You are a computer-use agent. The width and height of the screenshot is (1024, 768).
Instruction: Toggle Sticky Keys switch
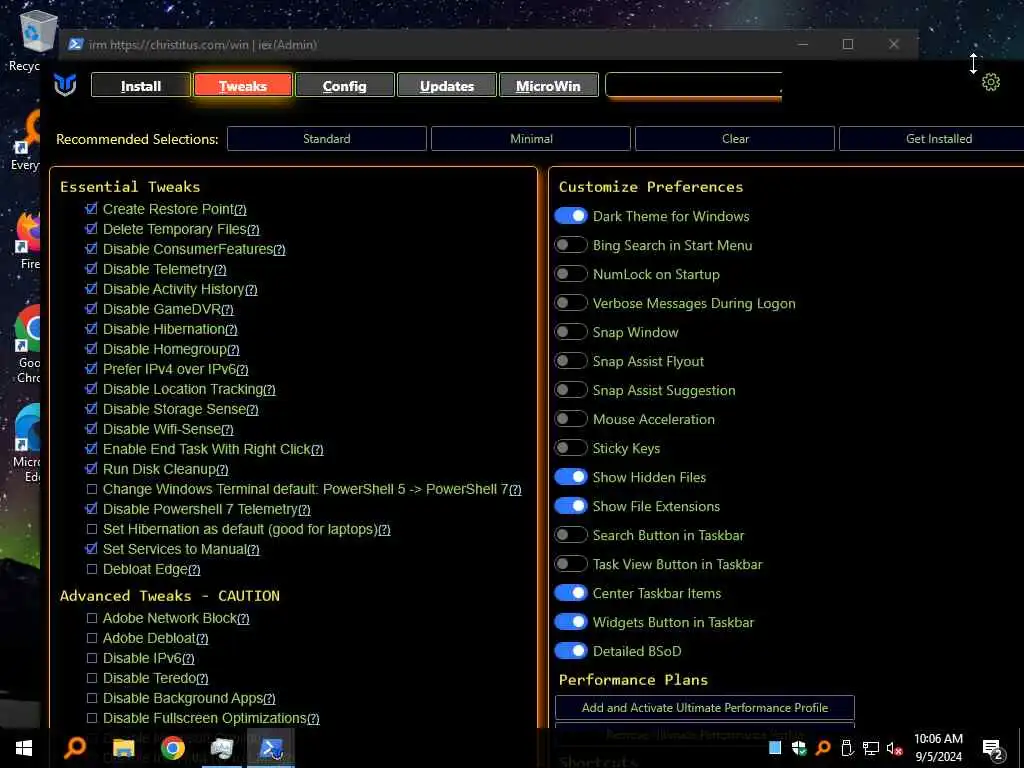pos(571,448)
